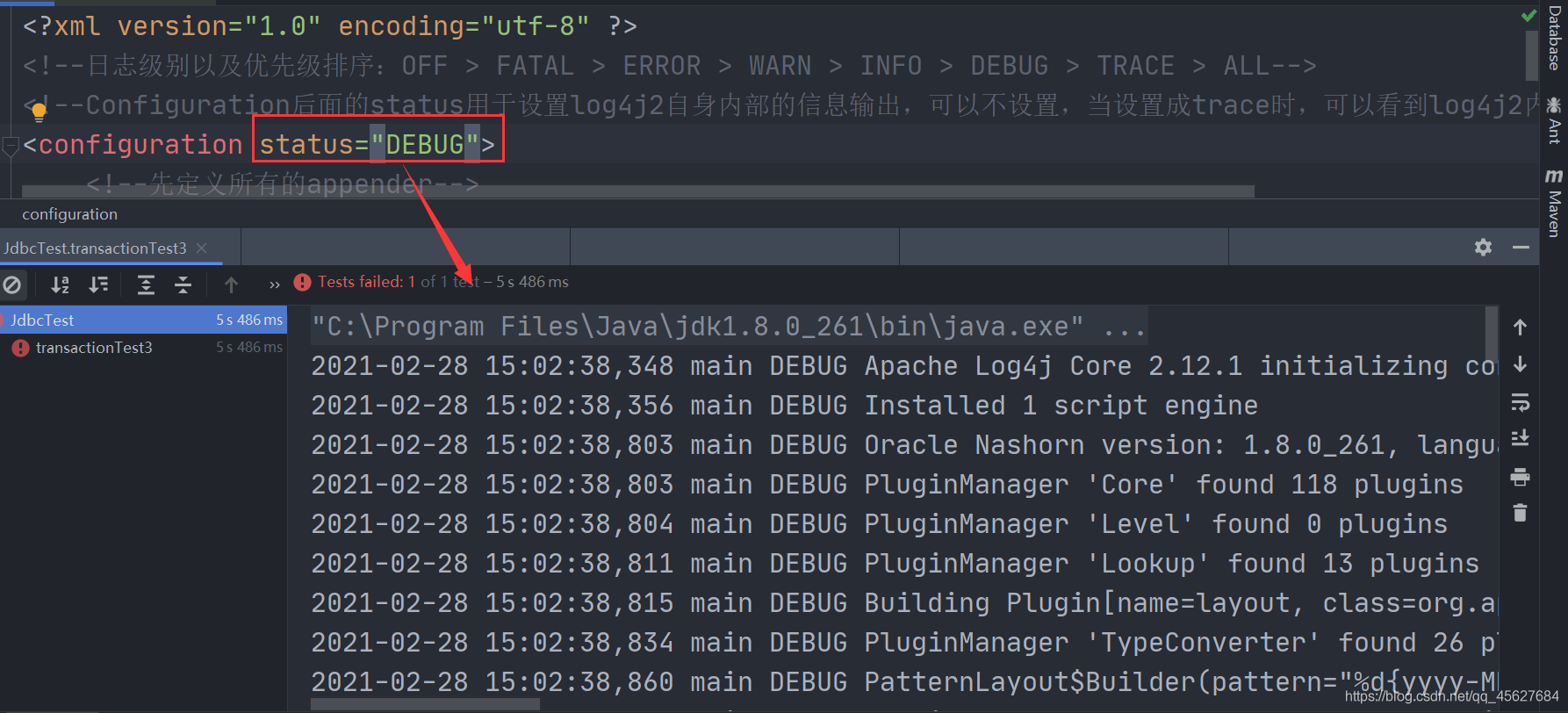Expand all test nodes
Screen dimensions: 1568x713
[x=146, y=284]
